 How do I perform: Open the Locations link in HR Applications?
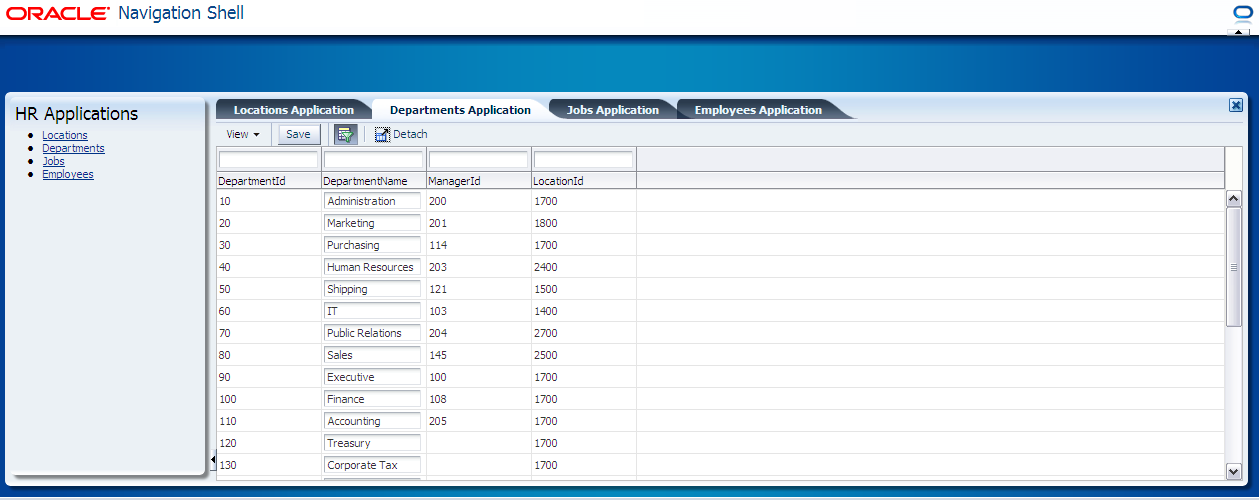point(65,135)
